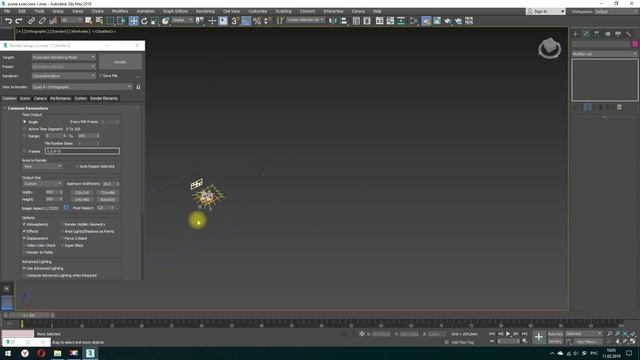Select the Single time output radio
The image size is (640, 360).
(x=24, y=122)
